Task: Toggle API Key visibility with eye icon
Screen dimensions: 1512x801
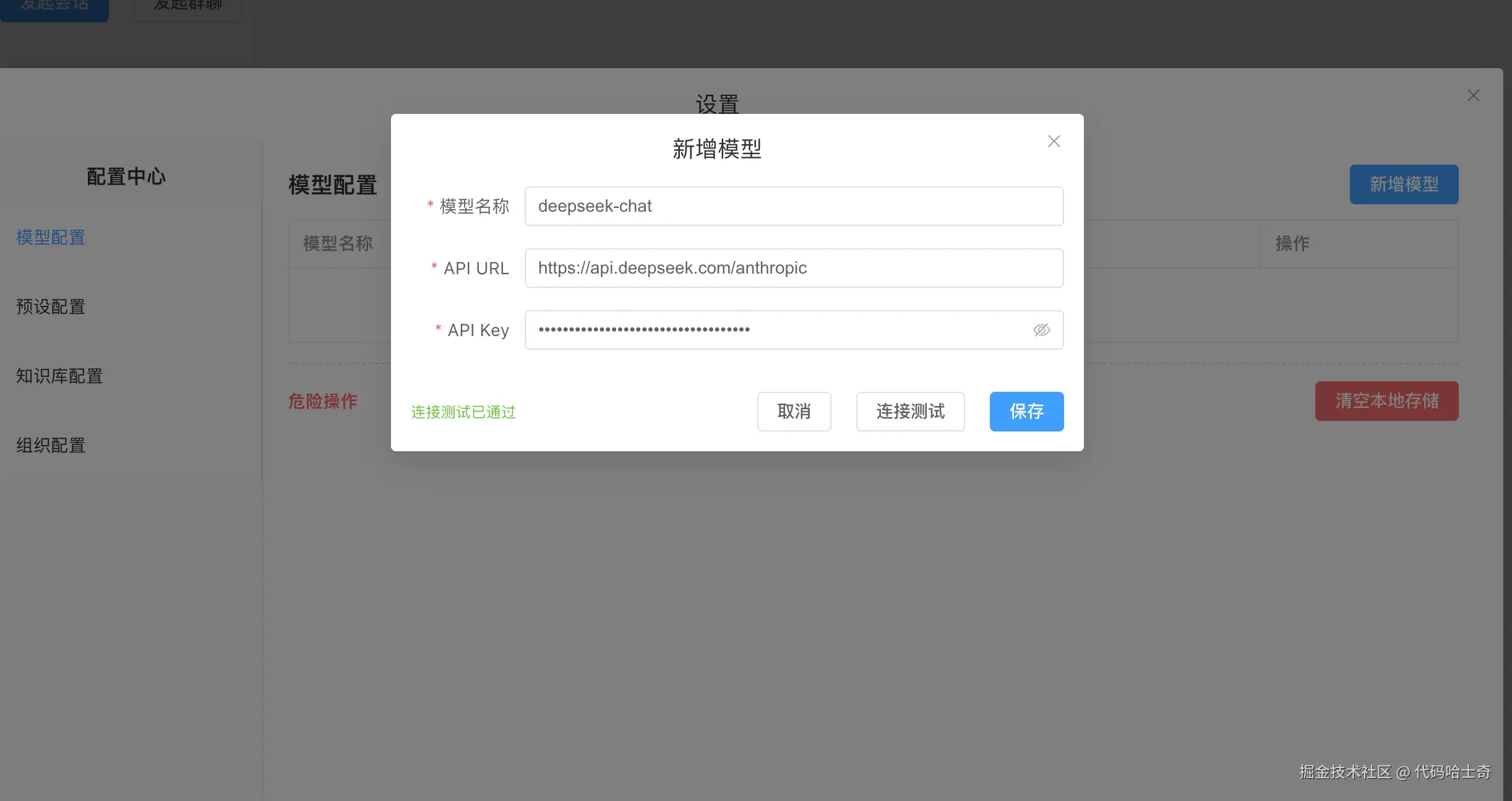Action: tap(1042, 330)
